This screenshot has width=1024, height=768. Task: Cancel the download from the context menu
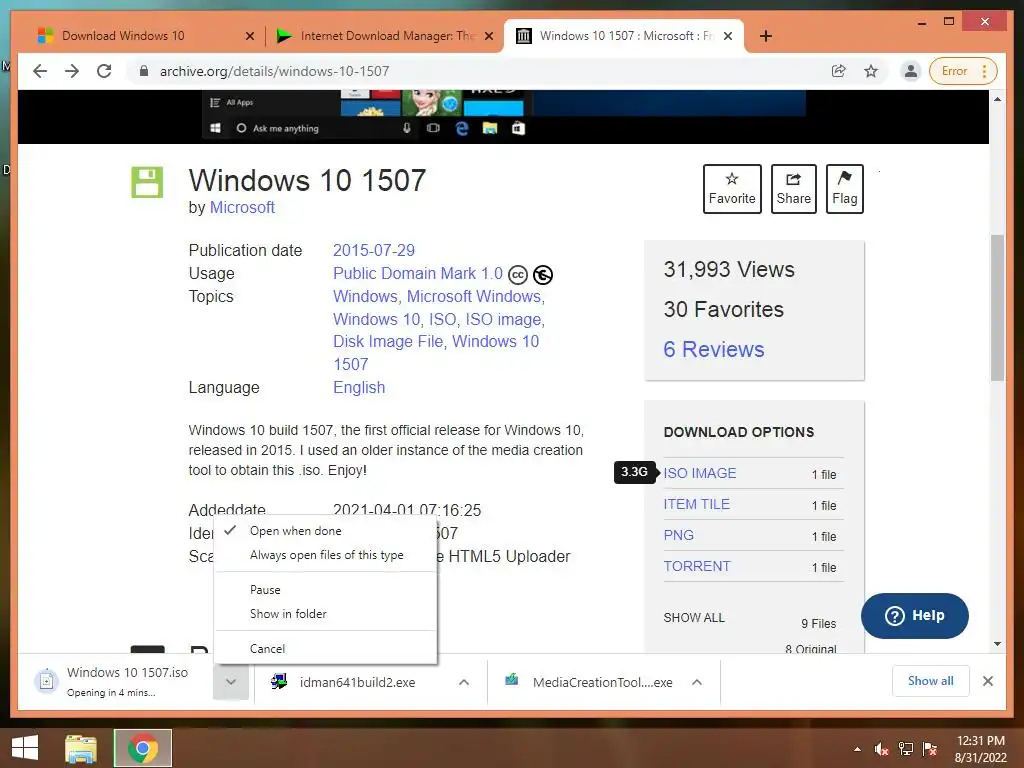pyautogui.click(x=325, y=648)
